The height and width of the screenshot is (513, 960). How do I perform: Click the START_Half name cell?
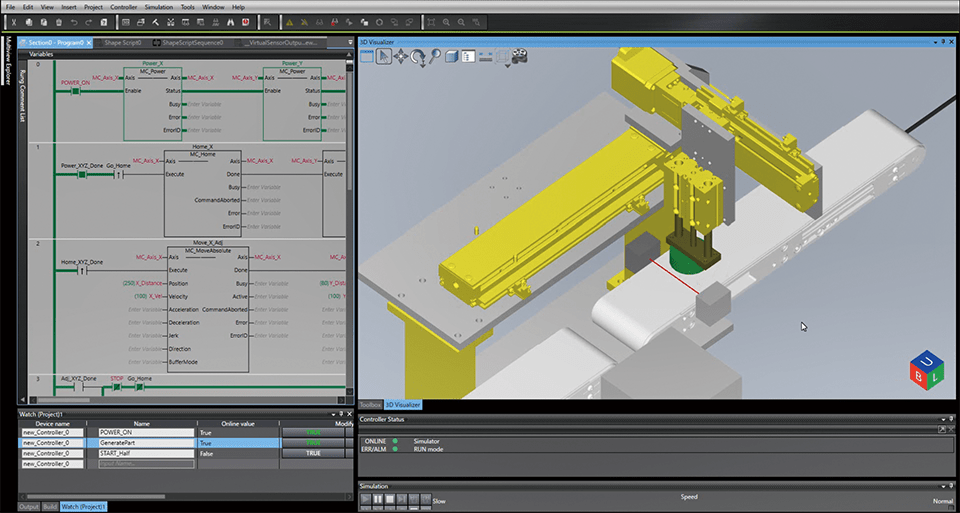click(x=146, y=454)
